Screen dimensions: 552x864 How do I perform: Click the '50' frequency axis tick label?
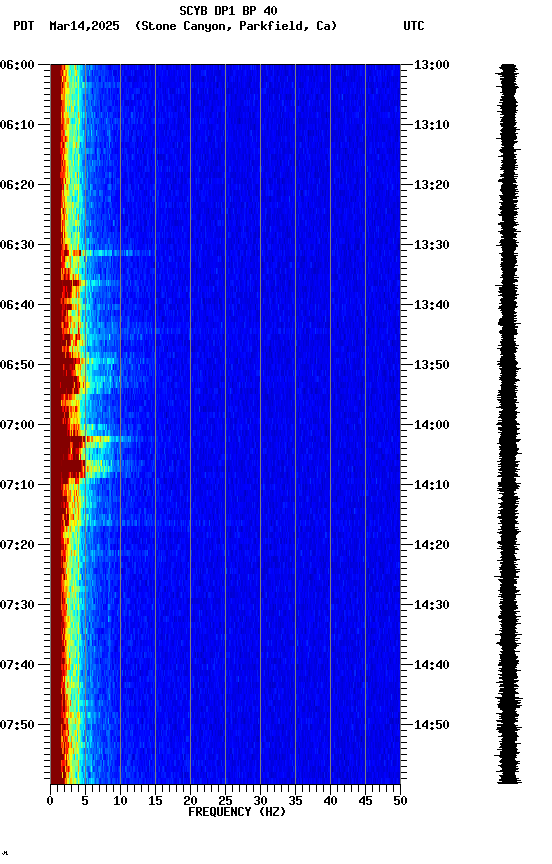[x=401, y=801]
